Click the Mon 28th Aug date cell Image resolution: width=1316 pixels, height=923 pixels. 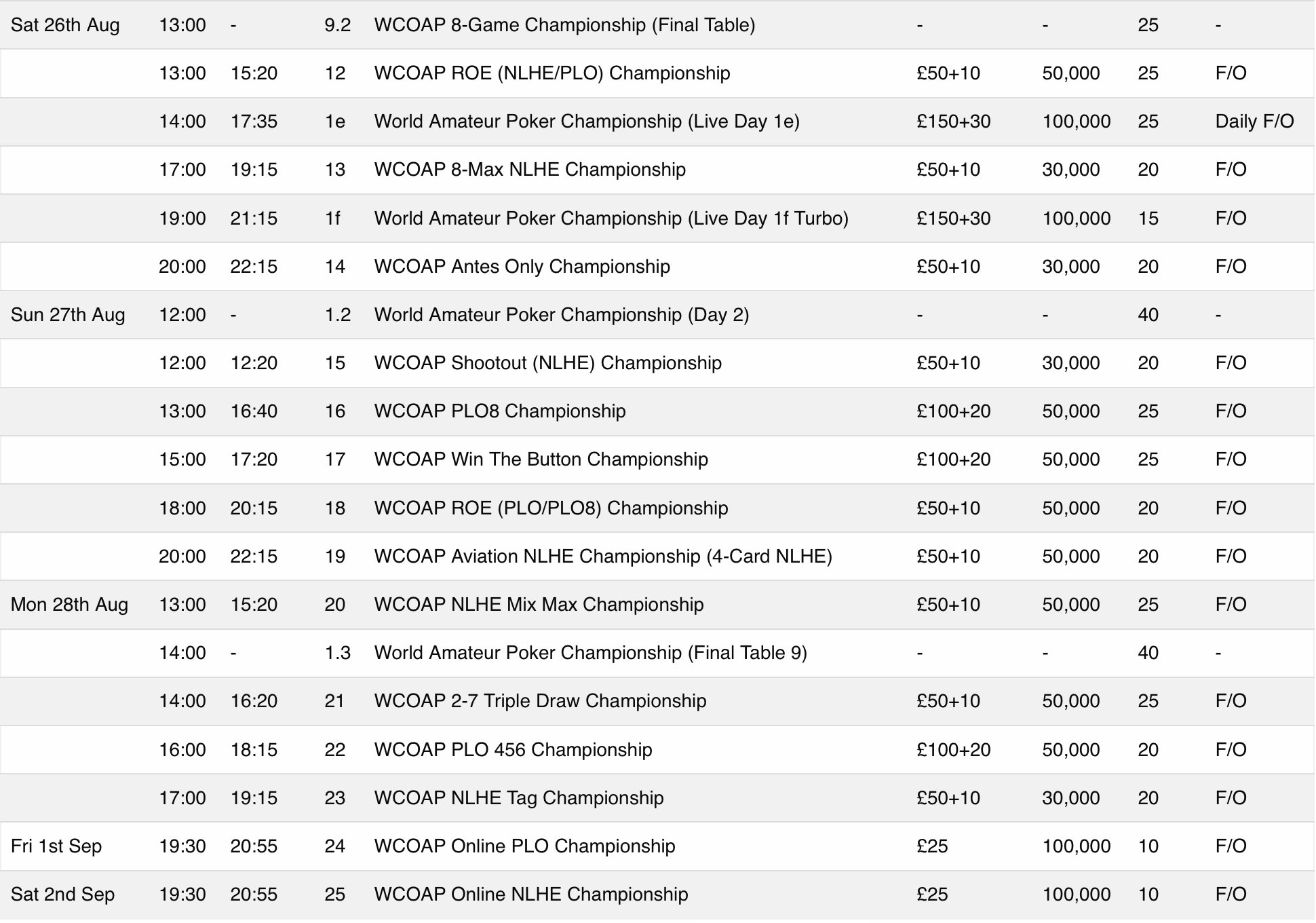pyautogui.click(x=69, y=605)
